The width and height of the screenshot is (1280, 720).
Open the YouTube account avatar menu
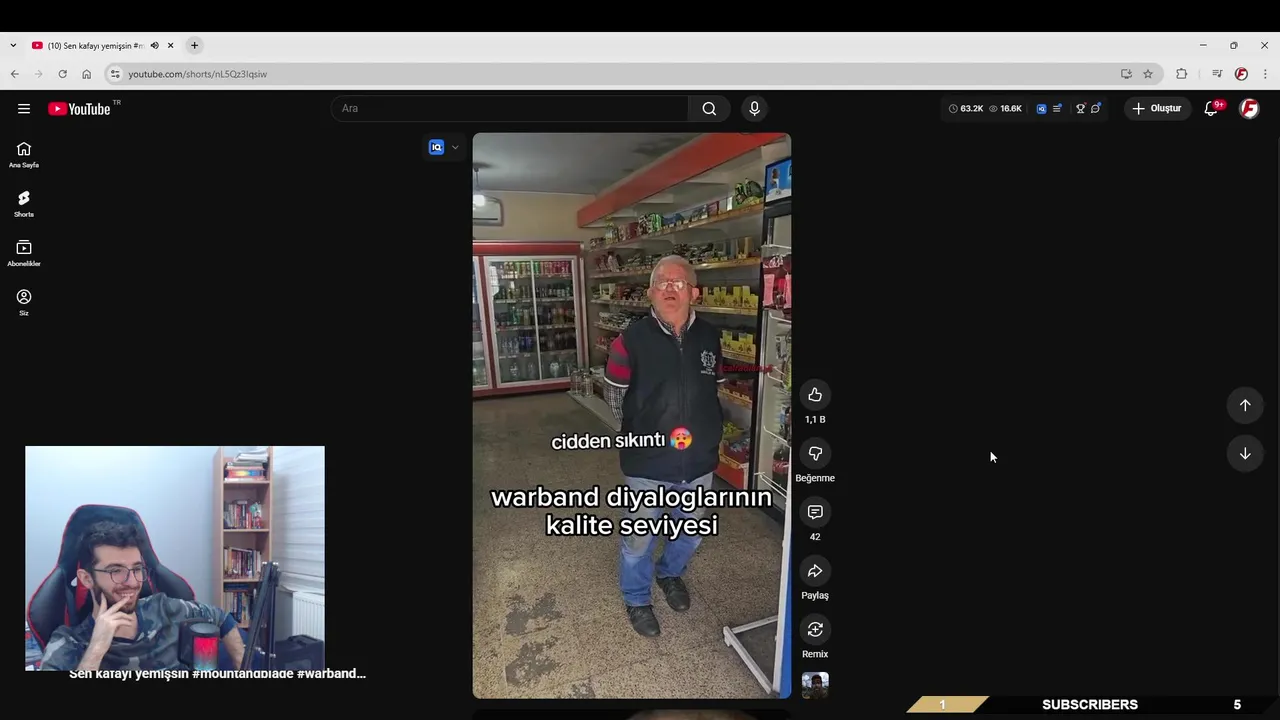1249,108
